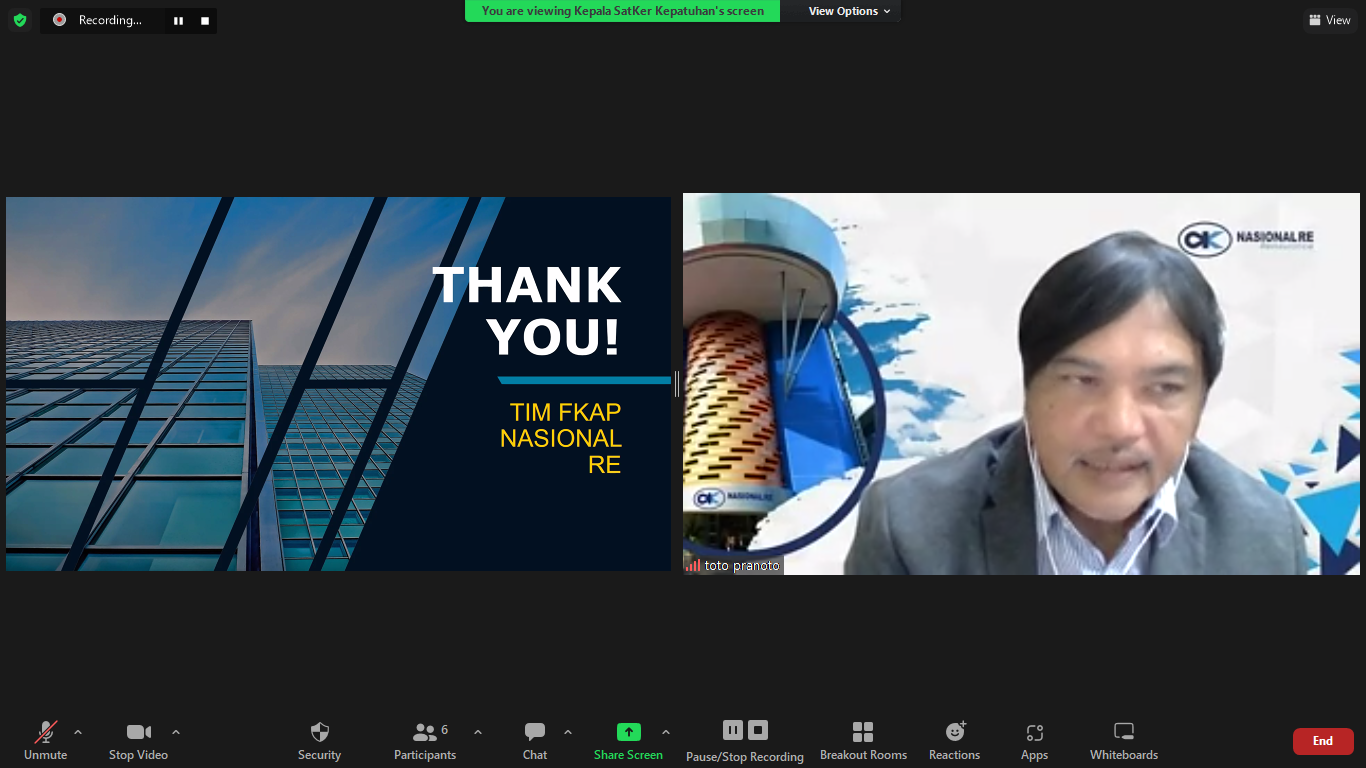Open the View layout menu
Viewport: 1366px width, 768px height.
coord(1330,20)
